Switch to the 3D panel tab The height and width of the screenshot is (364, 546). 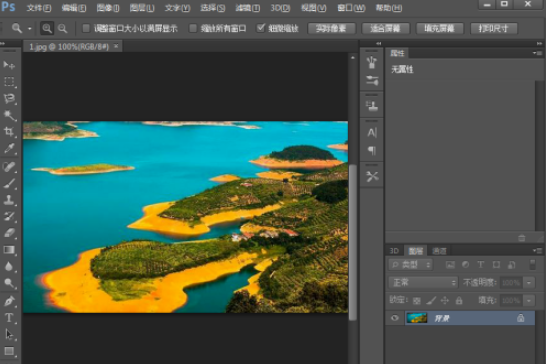[x=394, y=251]
